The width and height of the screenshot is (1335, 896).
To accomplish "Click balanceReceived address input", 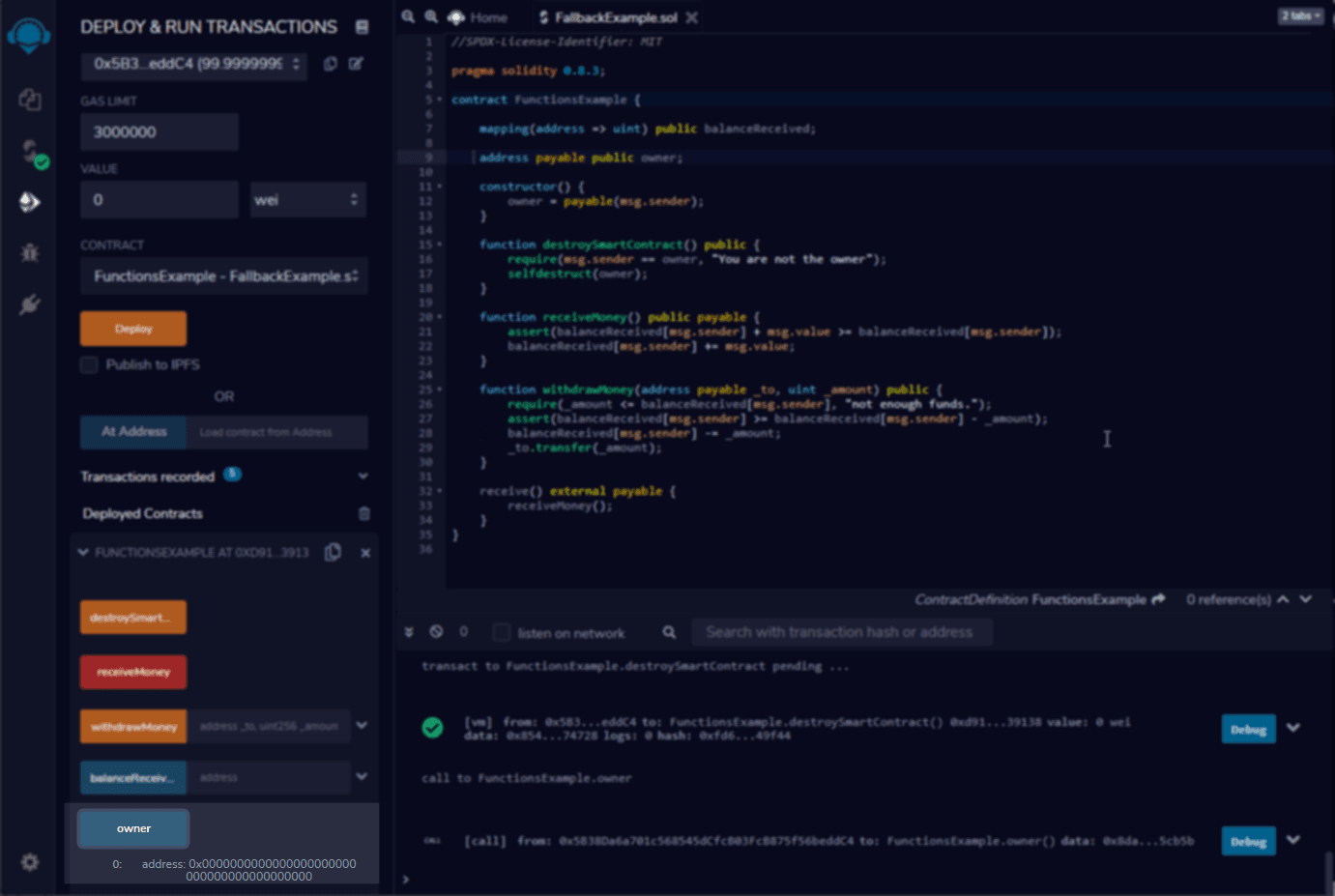I will pos(268,777).
